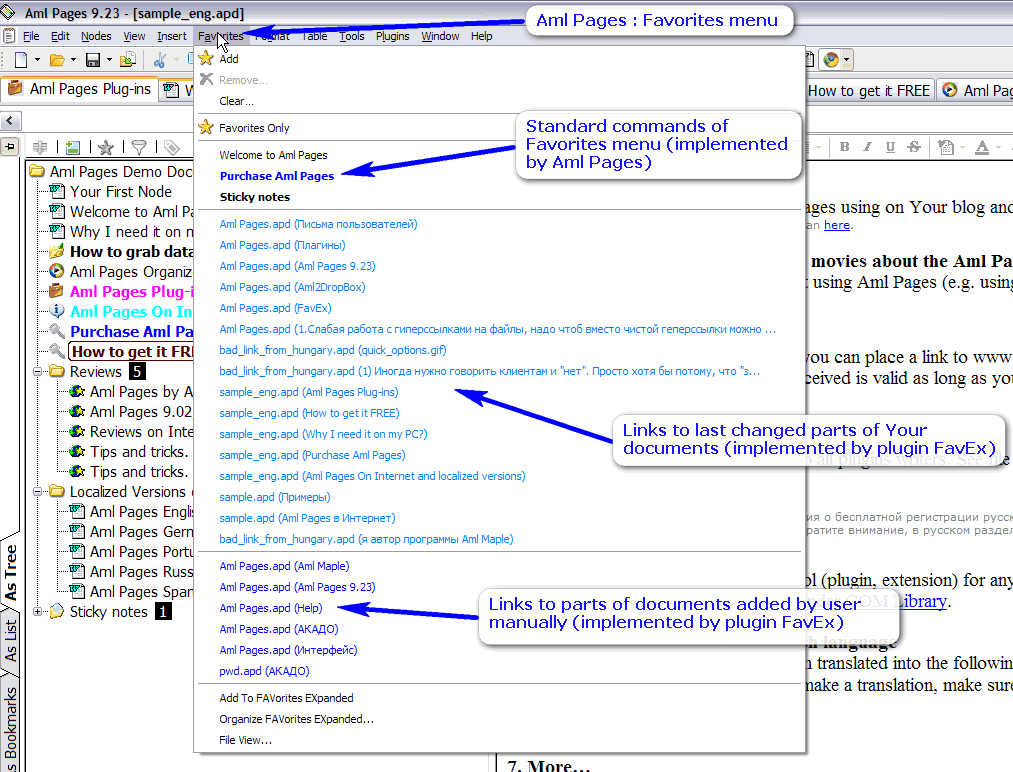Open the Nodes menu
Viewport: 1013px width, 772px height.
pyautogui.click(x=96, y=36)
